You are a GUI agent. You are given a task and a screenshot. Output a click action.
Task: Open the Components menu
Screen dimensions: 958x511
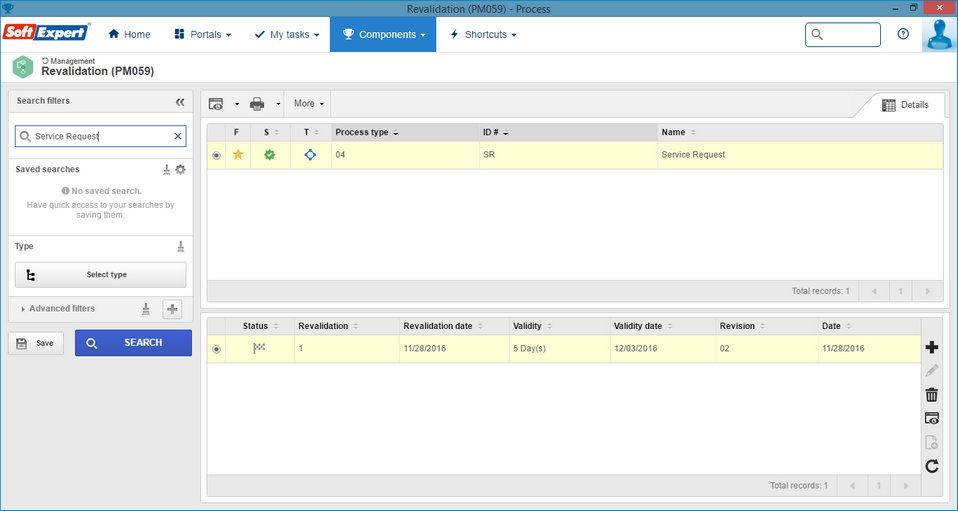(x=383, y=34)
